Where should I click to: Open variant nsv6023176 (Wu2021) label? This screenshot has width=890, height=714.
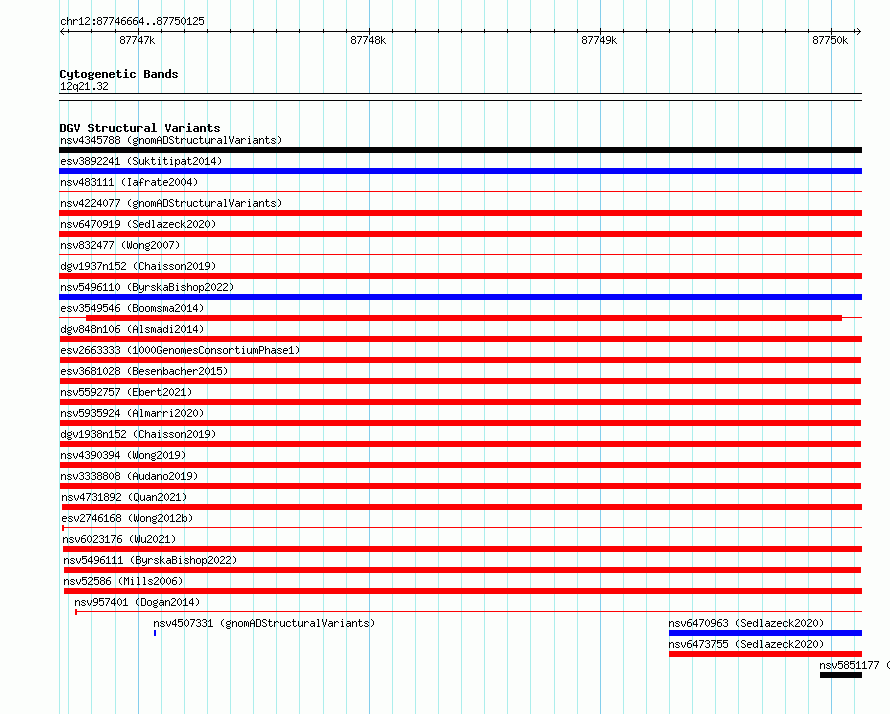(x=119, y=539)
